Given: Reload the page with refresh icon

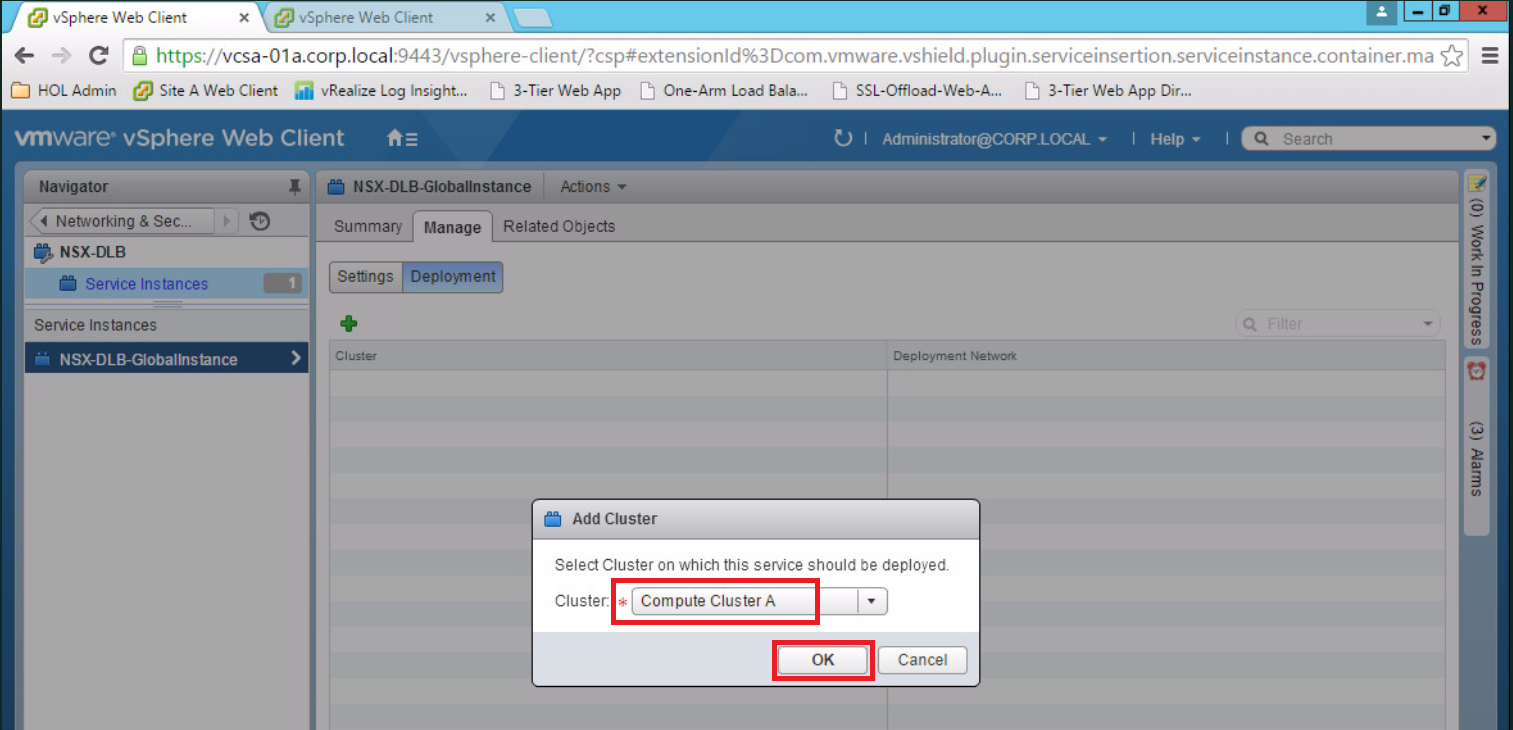Looking at the screenshot, I should coord(98,56).
